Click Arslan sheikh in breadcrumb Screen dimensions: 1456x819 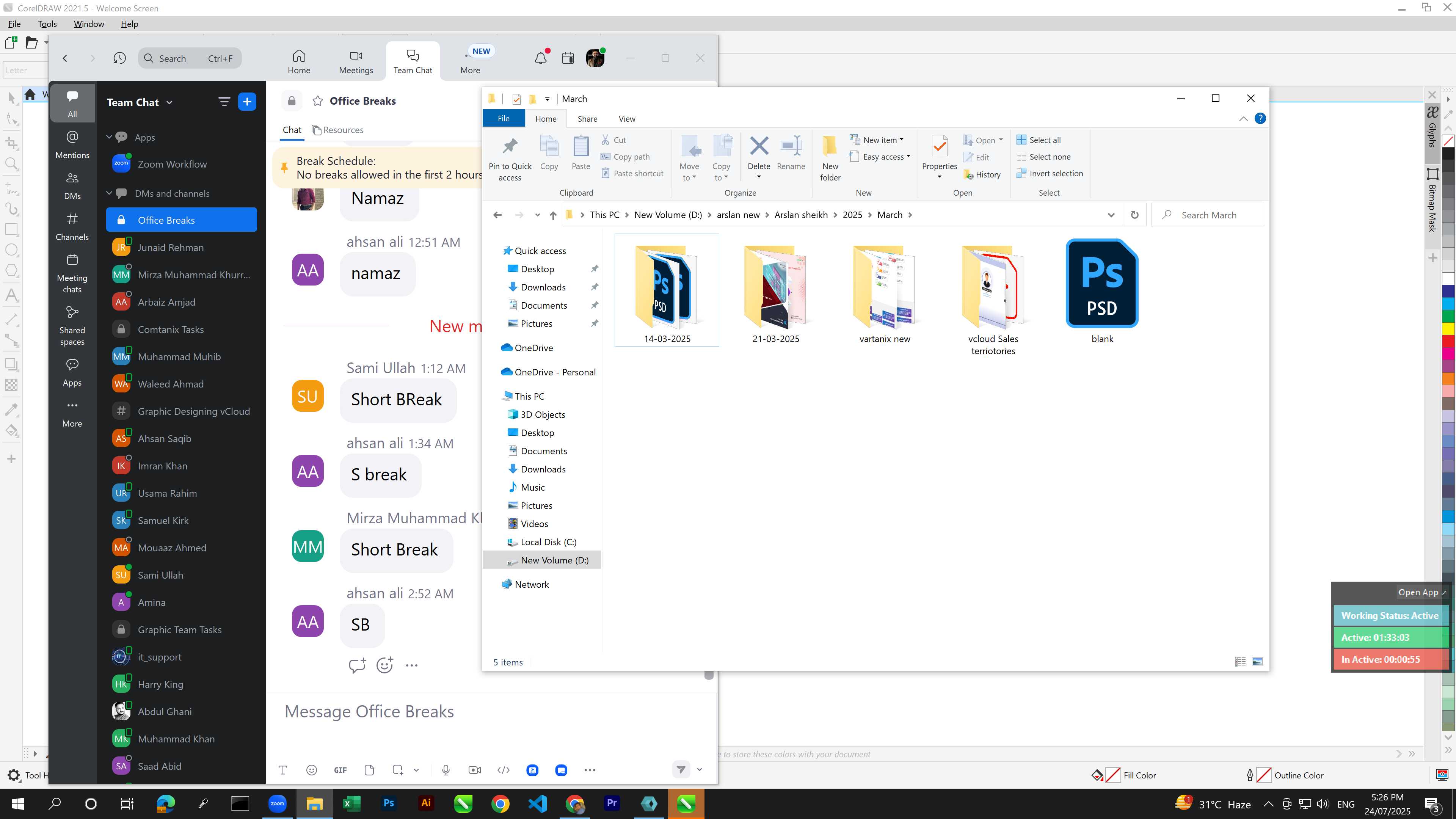click(x=801, y=215)
